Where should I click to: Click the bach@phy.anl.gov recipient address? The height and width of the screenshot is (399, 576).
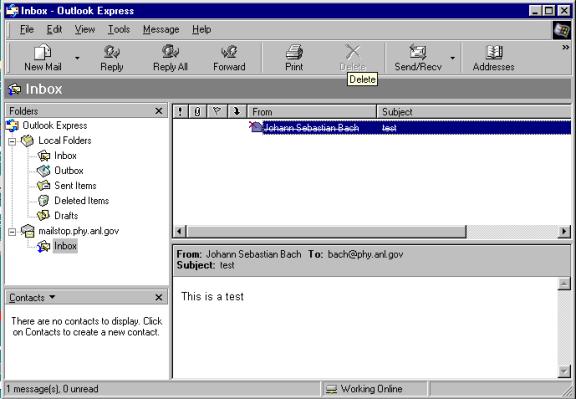pos(365,254)
